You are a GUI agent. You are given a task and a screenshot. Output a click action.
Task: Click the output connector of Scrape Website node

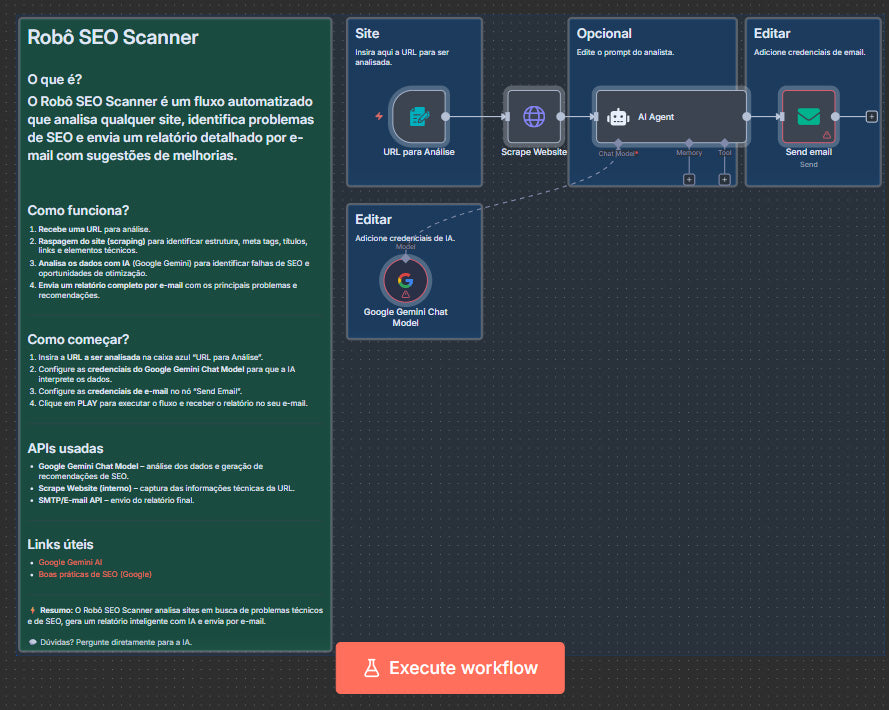pos(562,117)
